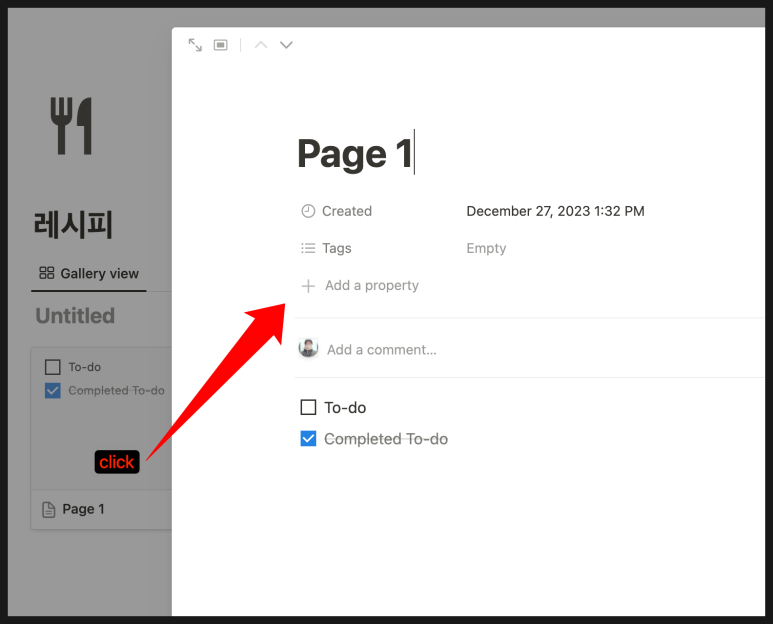Go to next page chevron
This screenshot has width=773, height=624.
tap(286, 45)
